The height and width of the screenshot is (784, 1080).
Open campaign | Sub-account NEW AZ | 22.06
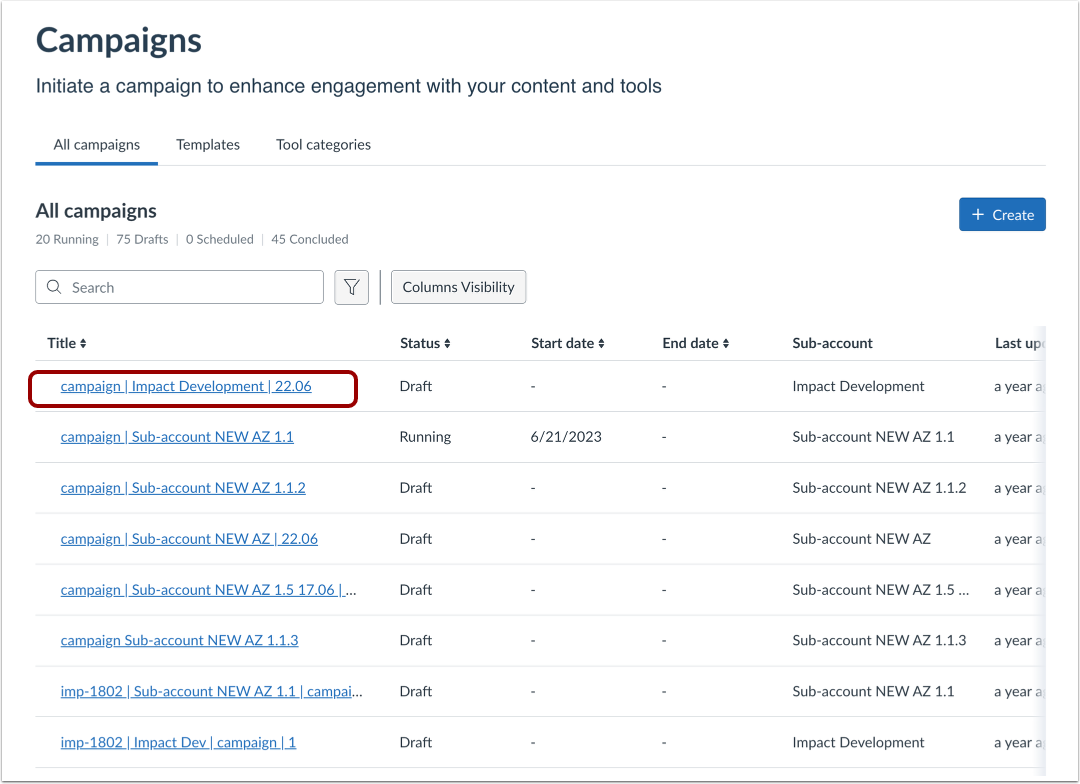(x=189, y=539)
